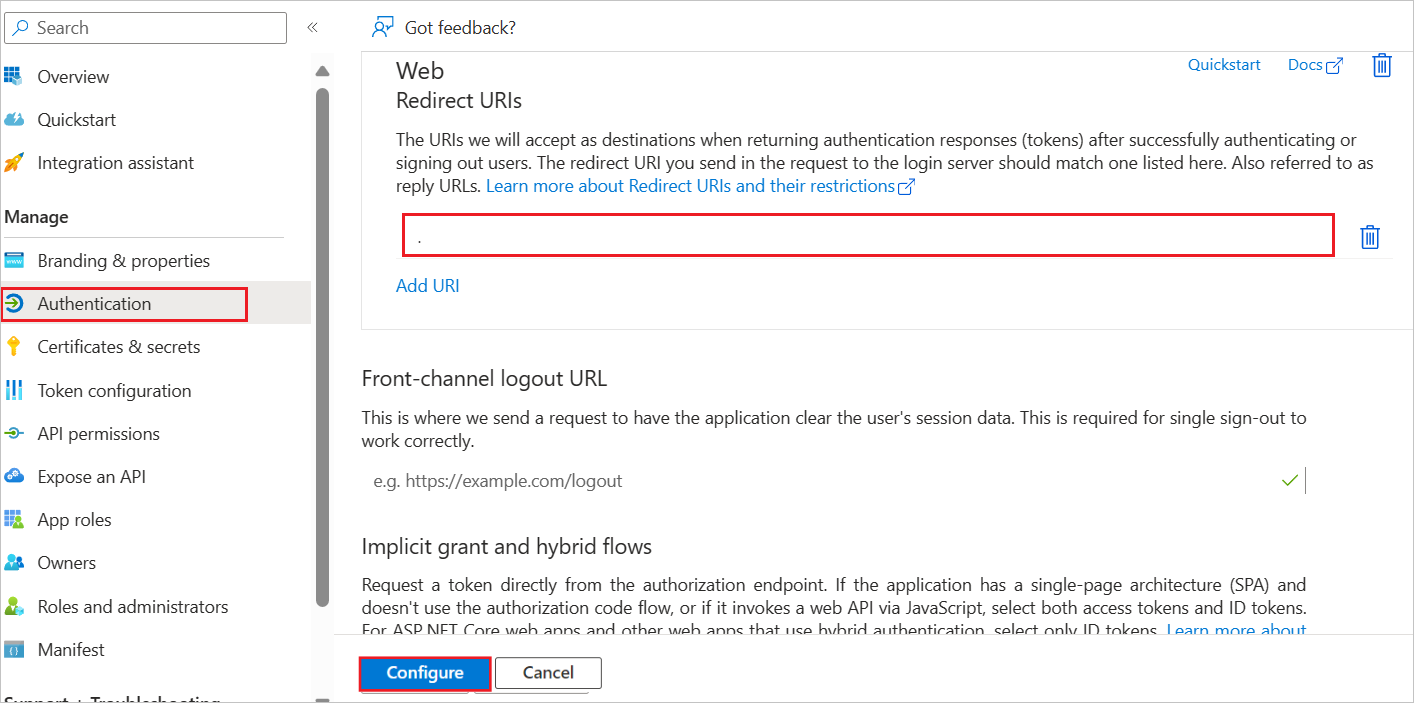1414x703 pixels.
Task: Click the Integration assistant rocket icon
Action: [x=13, y=162]
